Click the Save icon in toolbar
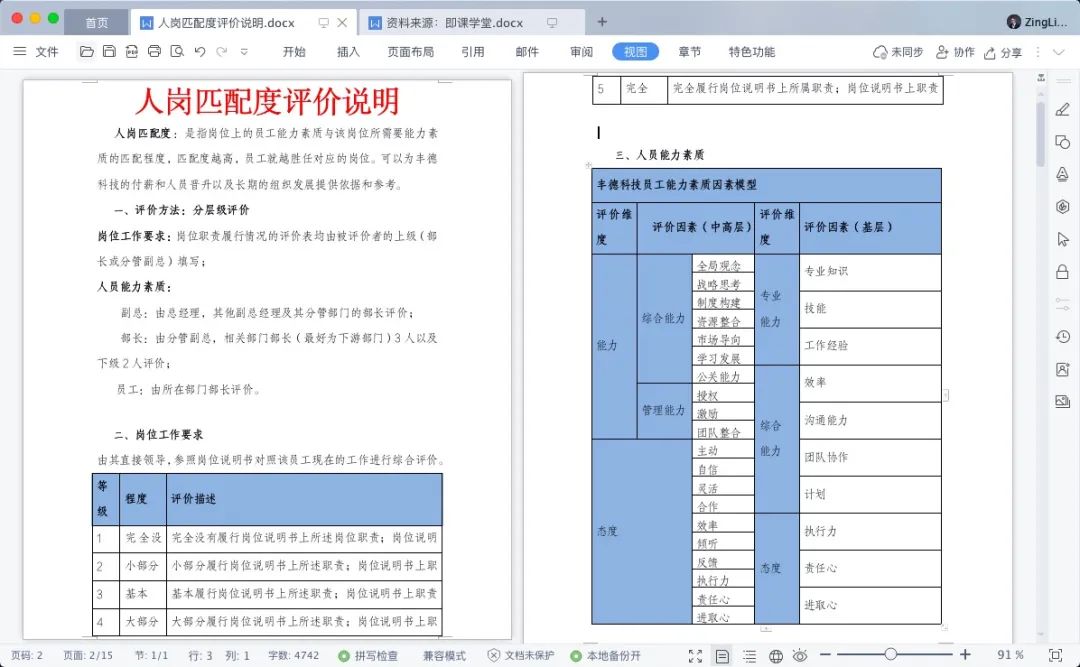1080x667 pixels. (109, 52)
